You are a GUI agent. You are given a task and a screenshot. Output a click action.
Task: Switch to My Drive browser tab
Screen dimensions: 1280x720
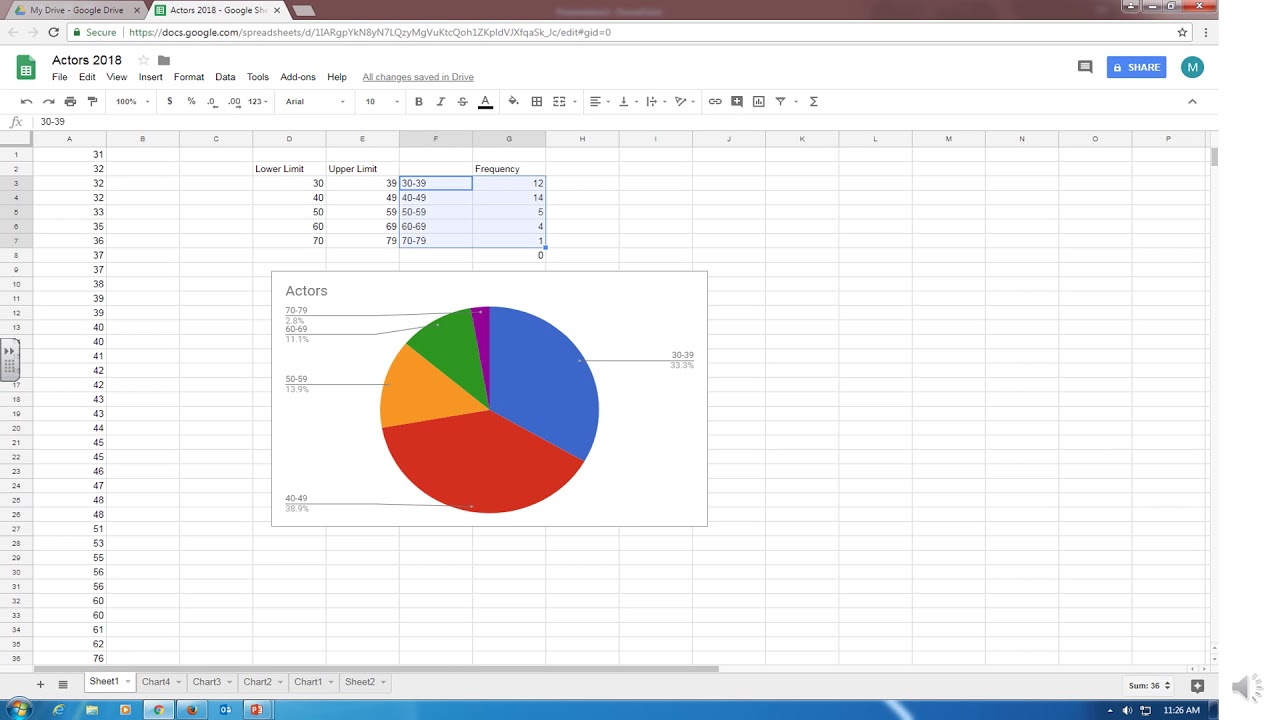click(77, 10)
